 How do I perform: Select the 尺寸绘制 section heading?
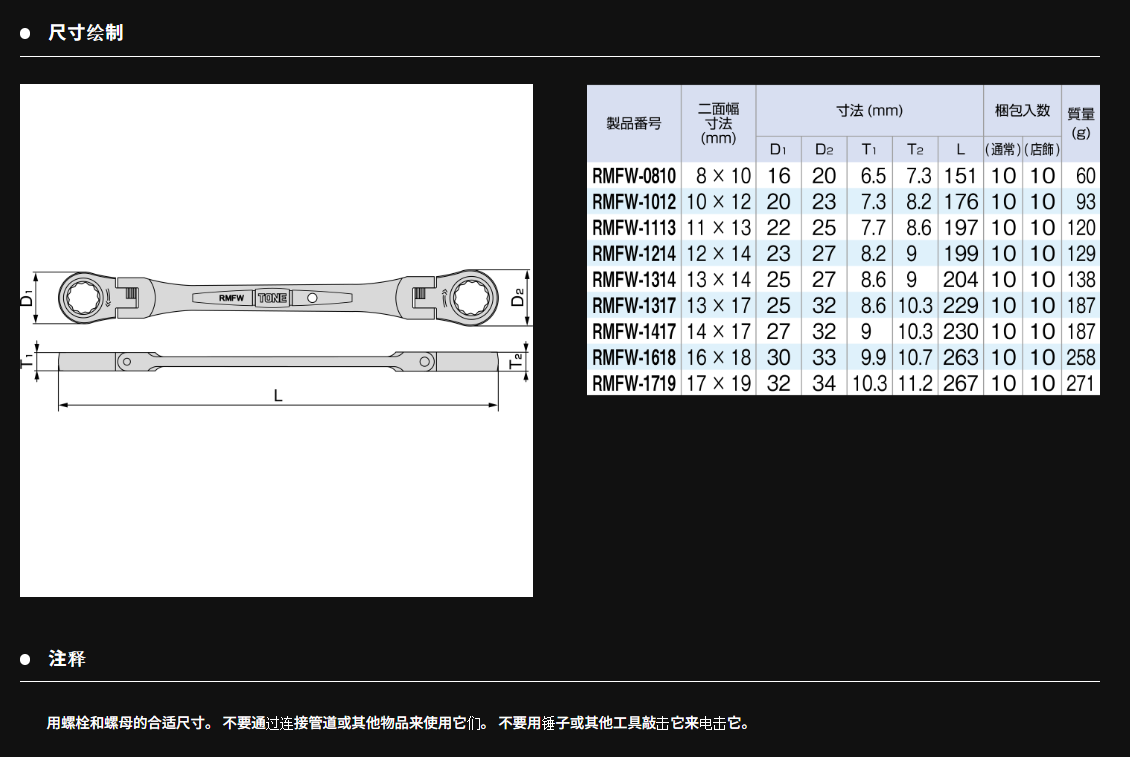coord(86,33)
